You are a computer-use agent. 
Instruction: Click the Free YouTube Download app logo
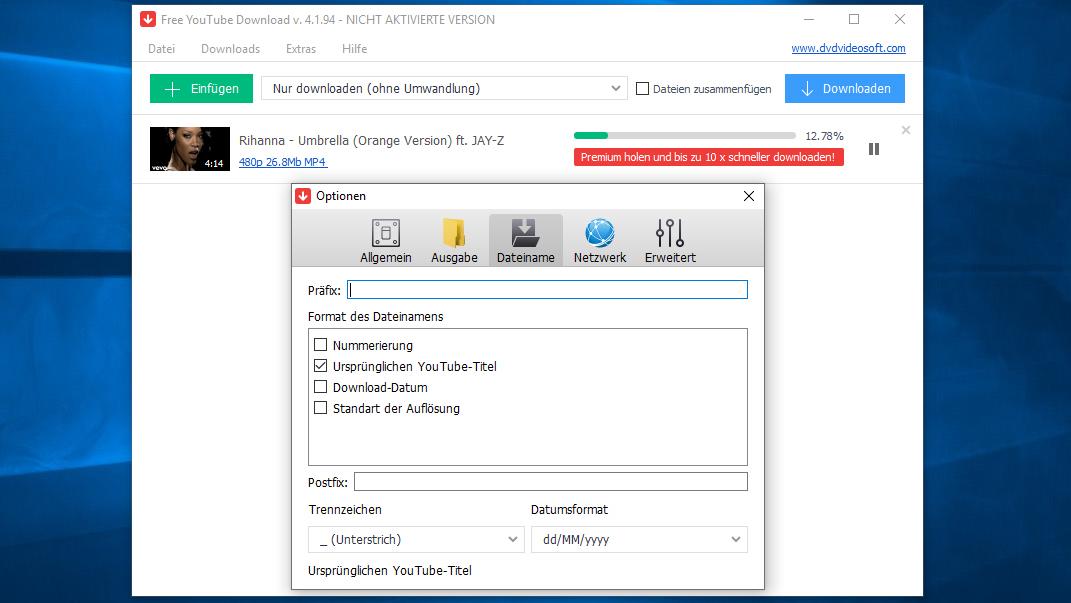click(x=148, y=19)
